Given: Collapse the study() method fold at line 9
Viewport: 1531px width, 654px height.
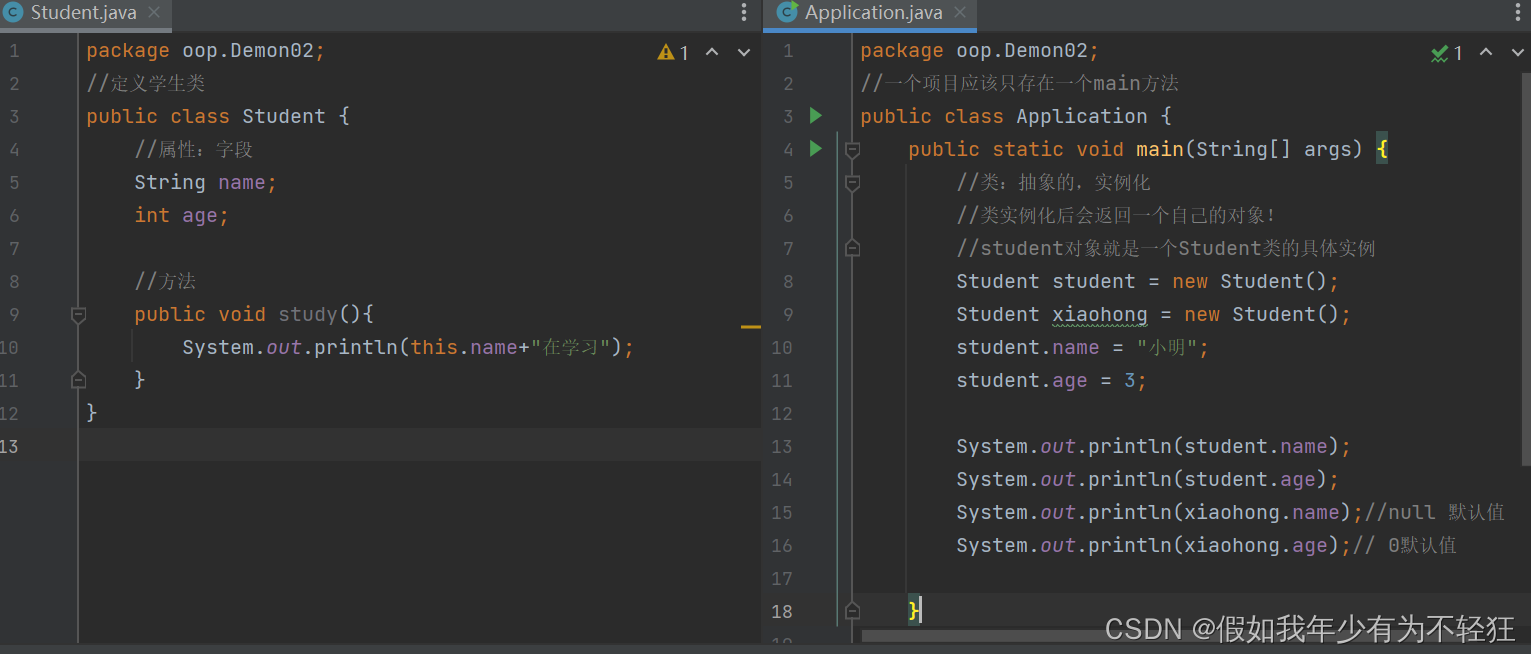Looking at the screenshot, I should tap(78, 314).
